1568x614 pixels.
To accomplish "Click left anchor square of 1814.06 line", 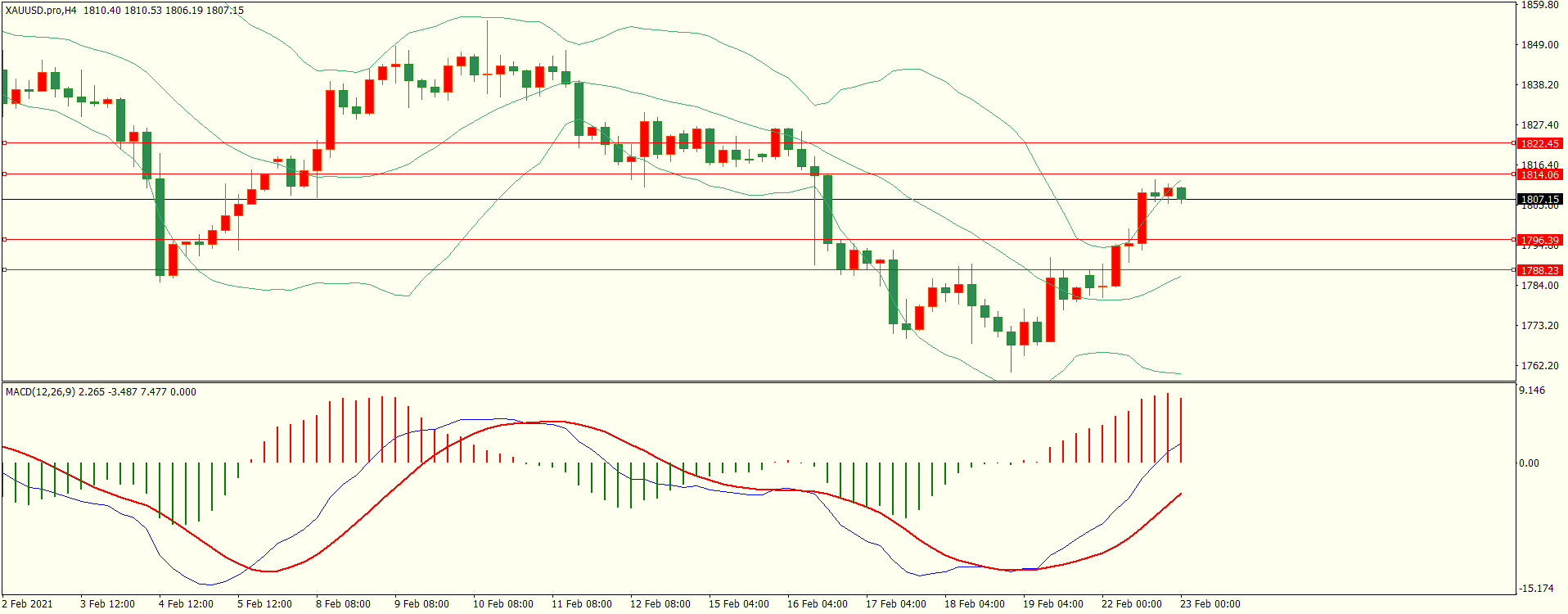I will (x=4, y=174).
